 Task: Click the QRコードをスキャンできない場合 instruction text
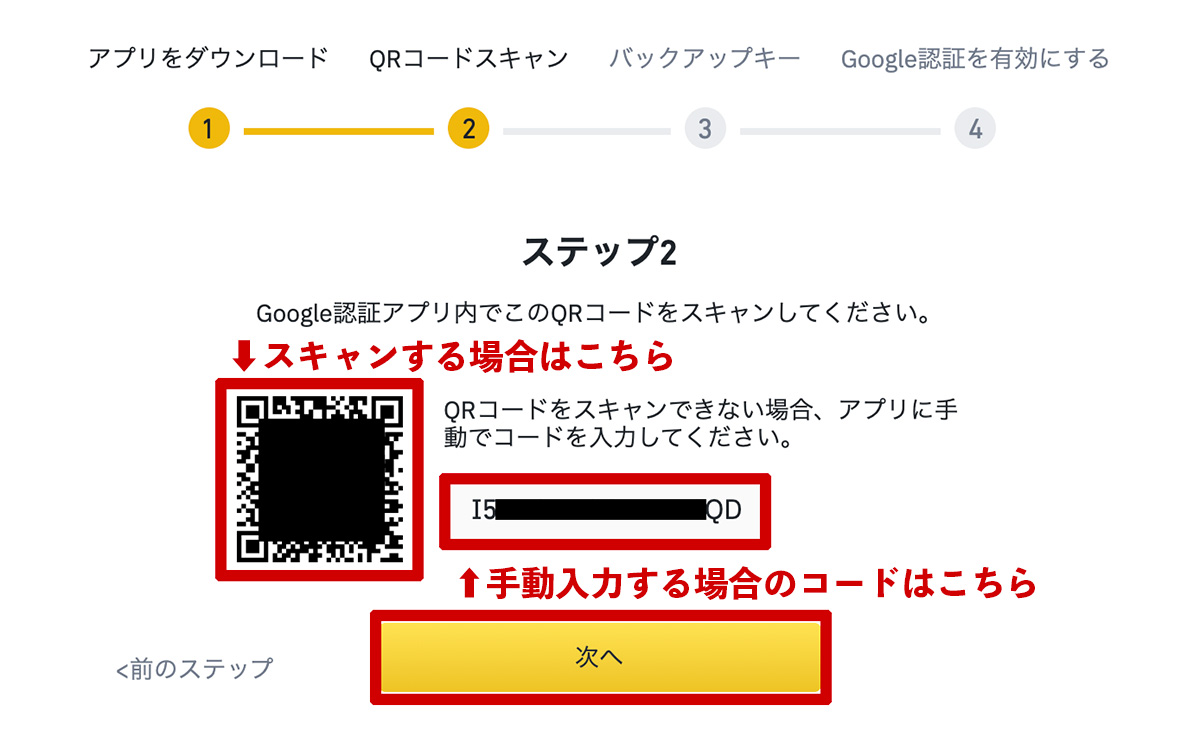701,424
